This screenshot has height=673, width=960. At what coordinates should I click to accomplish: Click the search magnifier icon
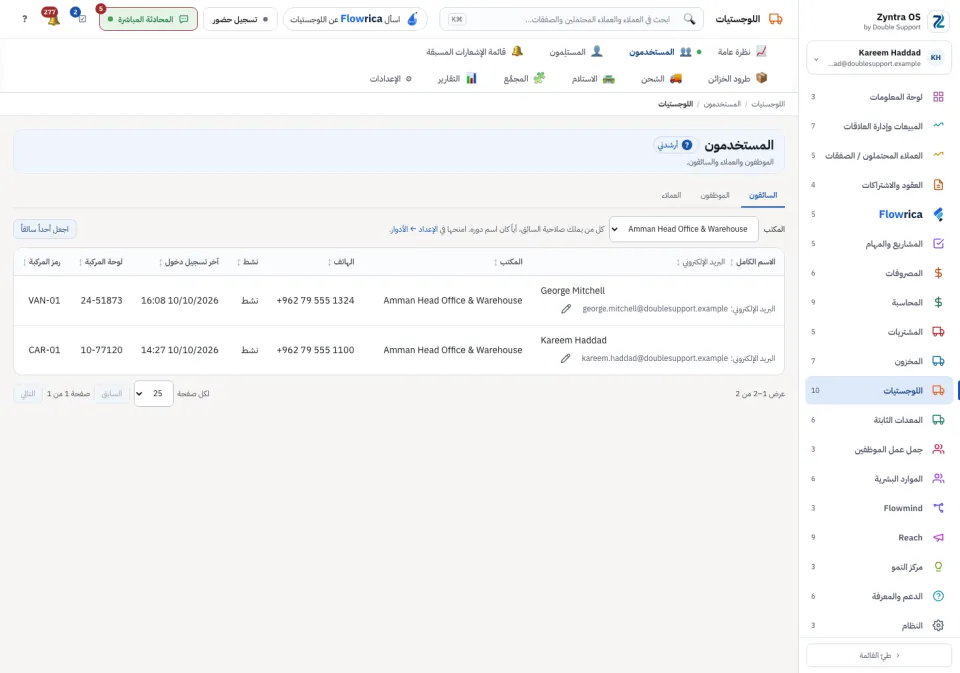[689, 19]
